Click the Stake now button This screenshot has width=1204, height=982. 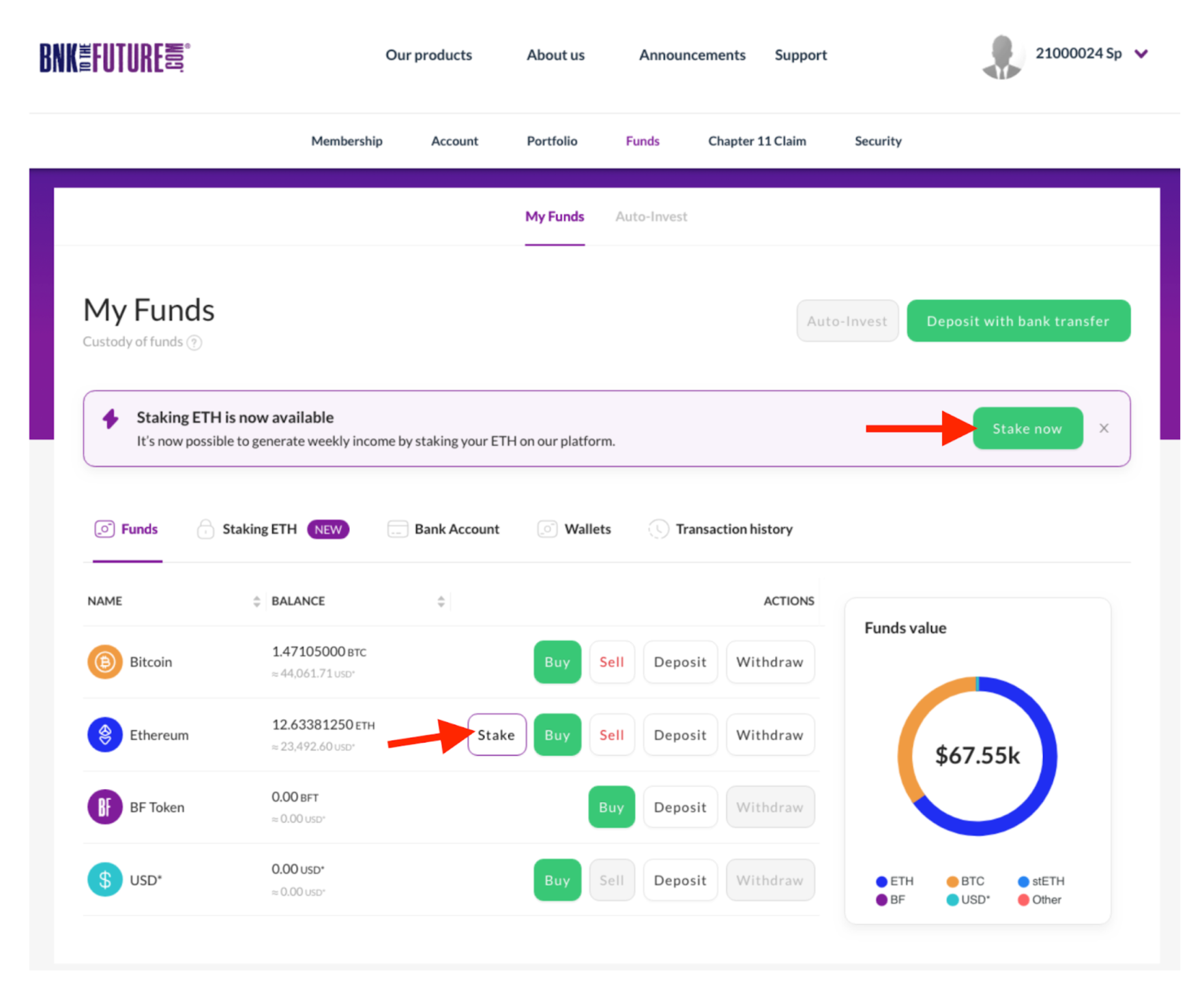[1027, 428]
